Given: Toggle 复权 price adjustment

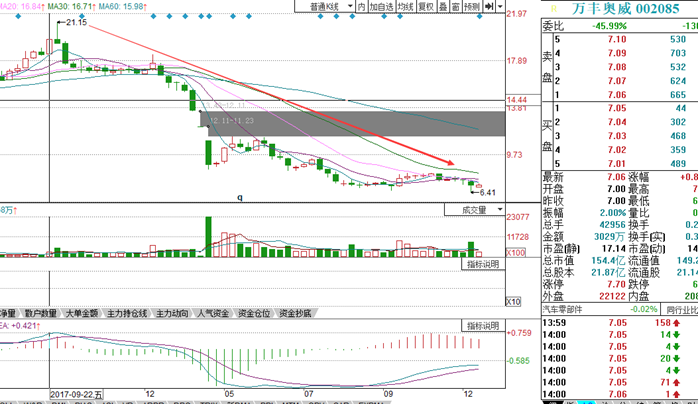Looking at the screenshot, I should tap(426, 6).
